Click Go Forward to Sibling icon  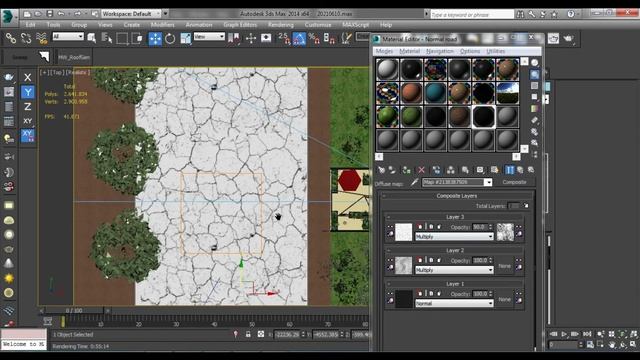pyautogui.click(x=531, y=169)
